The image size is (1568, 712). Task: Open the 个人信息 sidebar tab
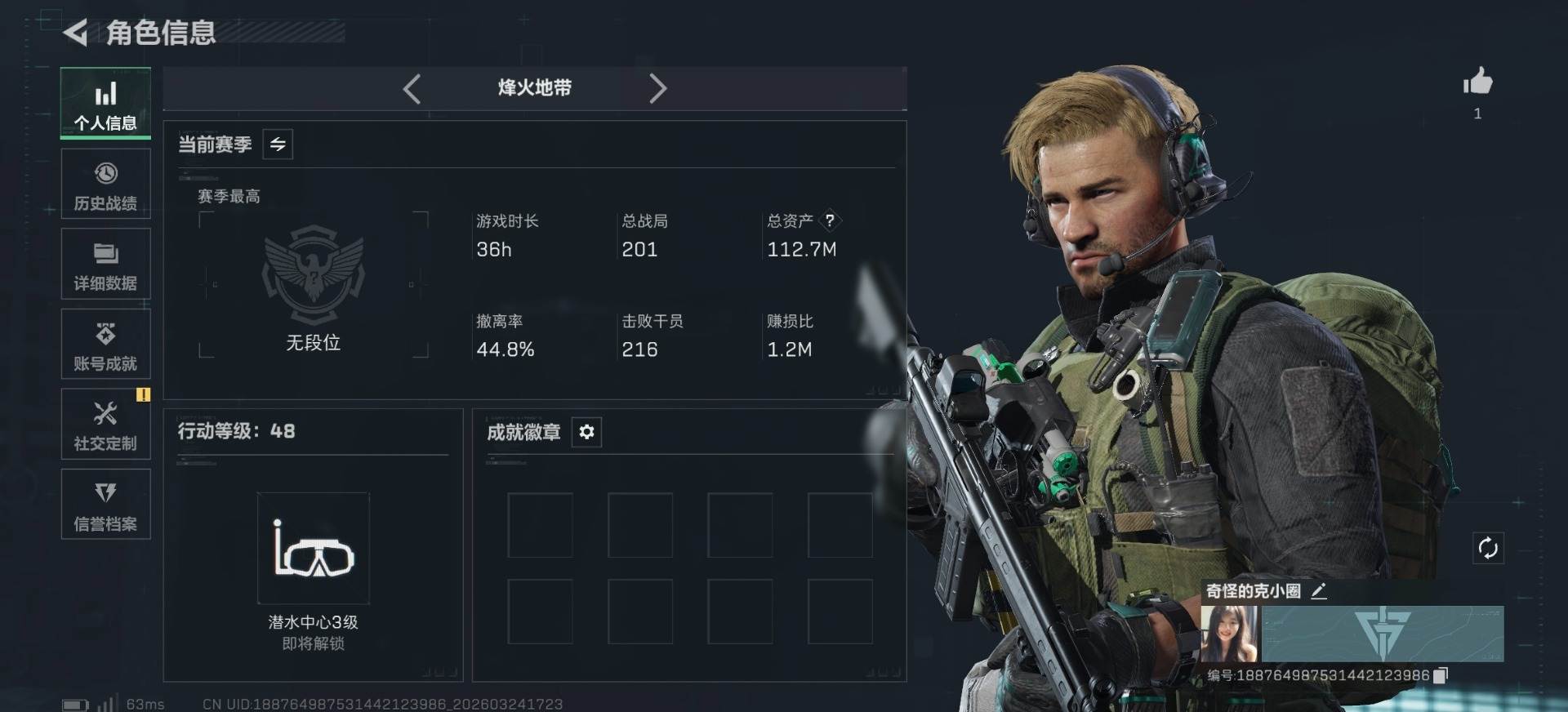[x=105, y=104]
